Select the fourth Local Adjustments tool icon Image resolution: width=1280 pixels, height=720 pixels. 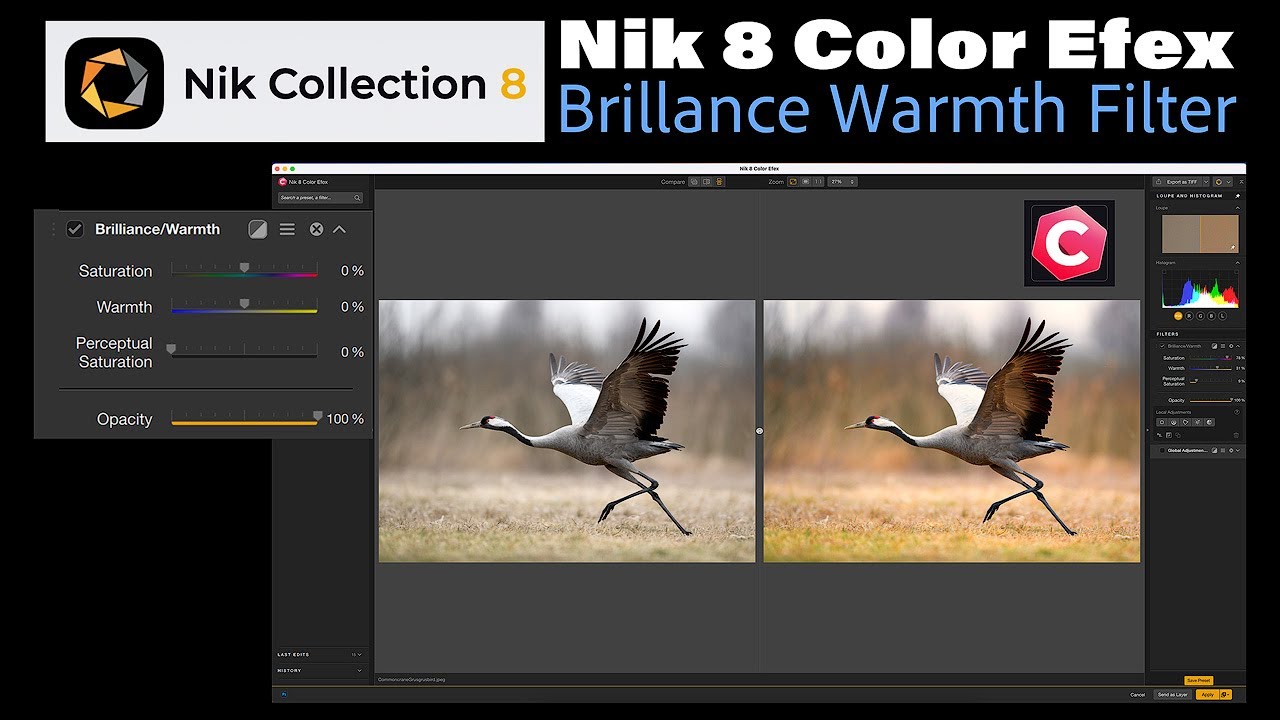1198,422
